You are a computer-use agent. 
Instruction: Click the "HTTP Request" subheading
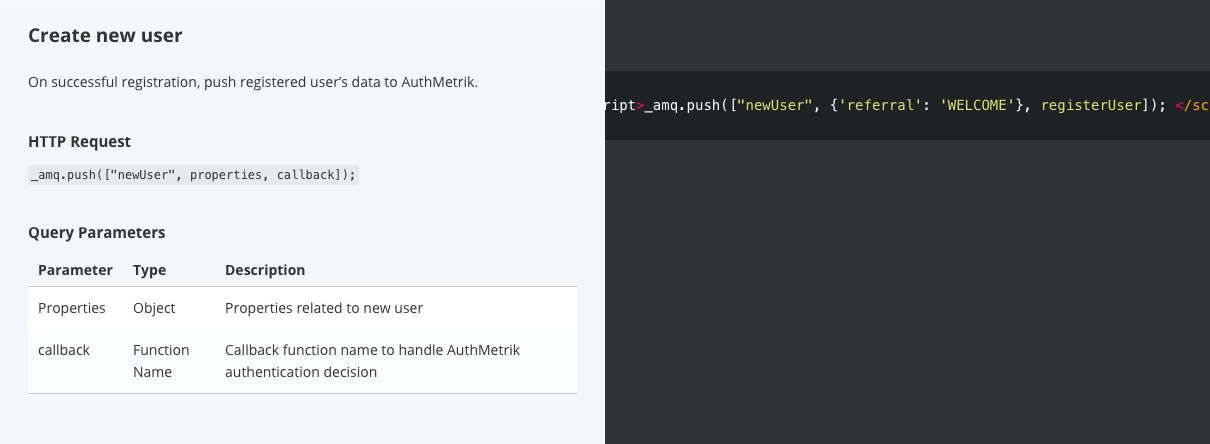79,142
